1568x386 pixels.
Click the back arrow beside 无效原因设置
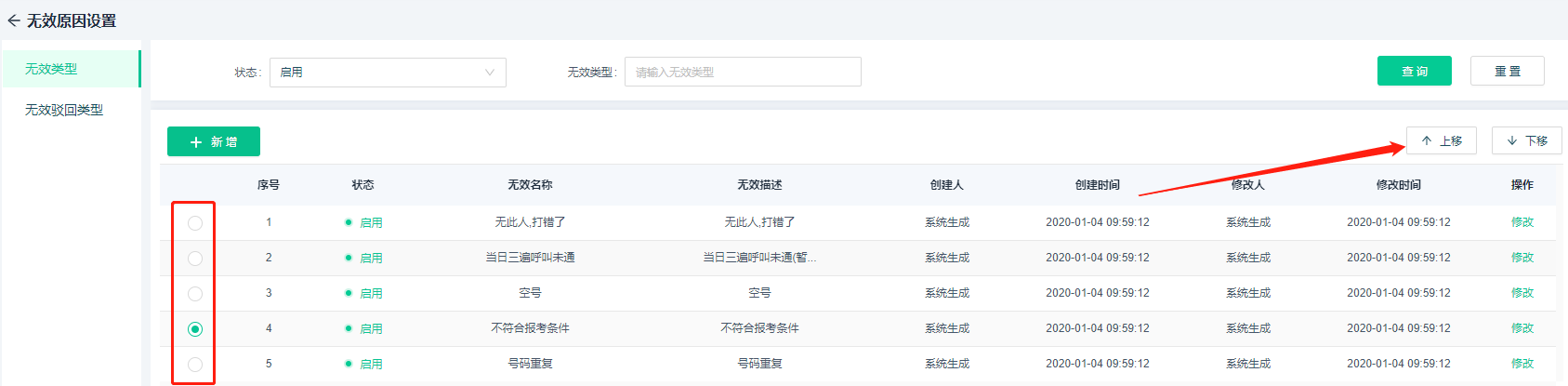(13, 20)
